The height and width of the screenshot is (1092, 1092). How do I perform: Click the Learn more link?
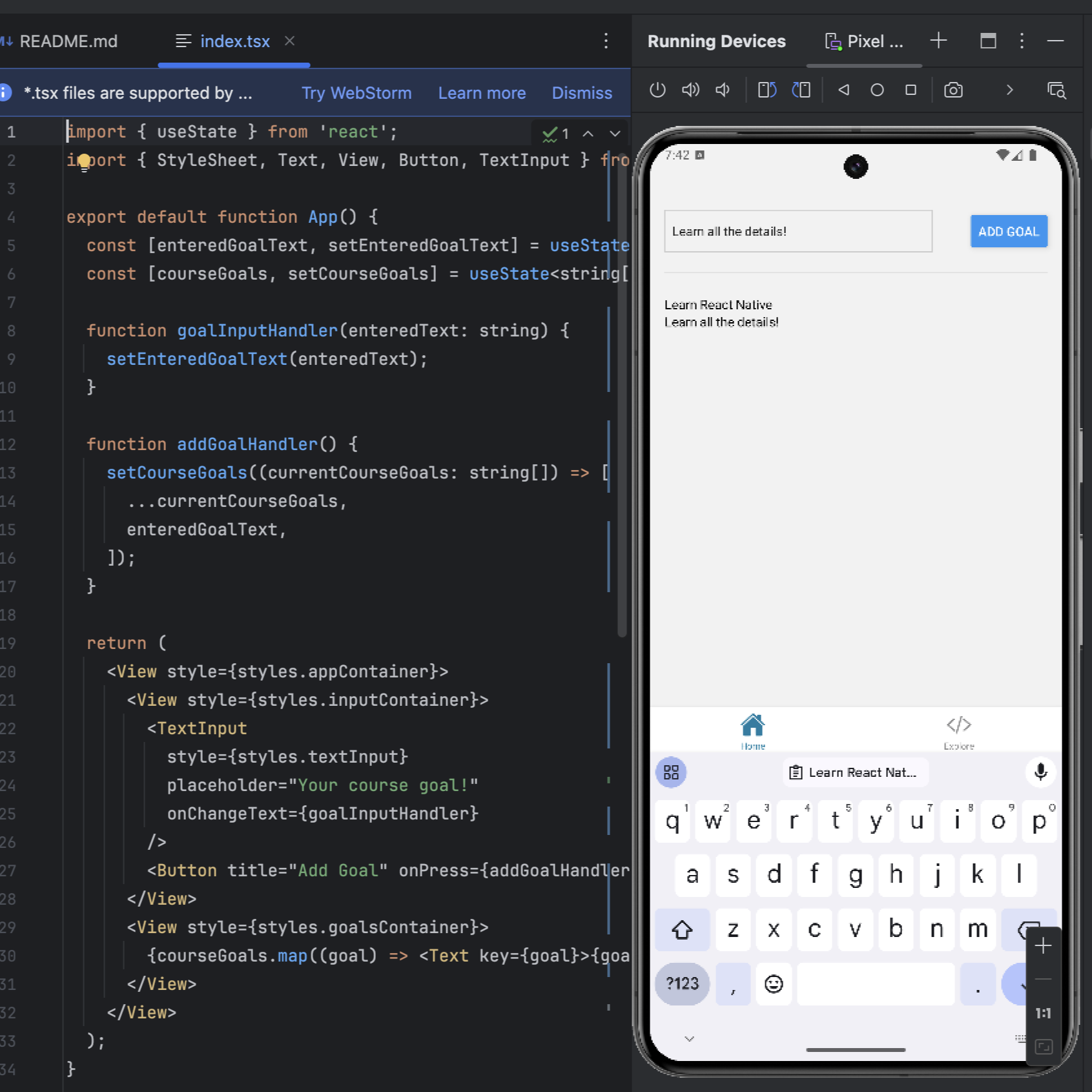click(x=482, y=93)
